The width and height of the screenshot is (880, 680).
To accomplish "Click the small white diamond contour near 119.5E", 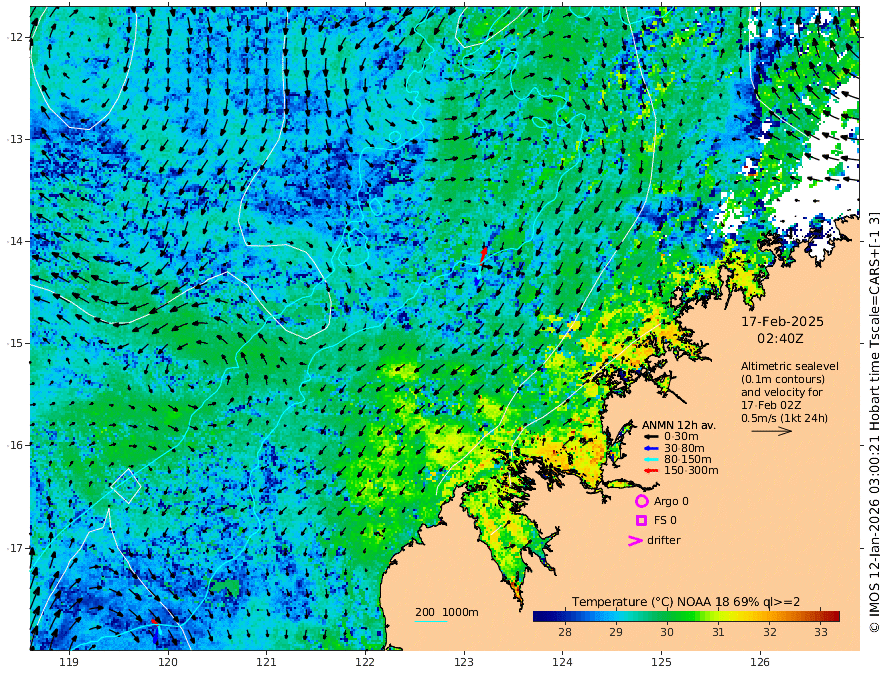I will point(126,486).
